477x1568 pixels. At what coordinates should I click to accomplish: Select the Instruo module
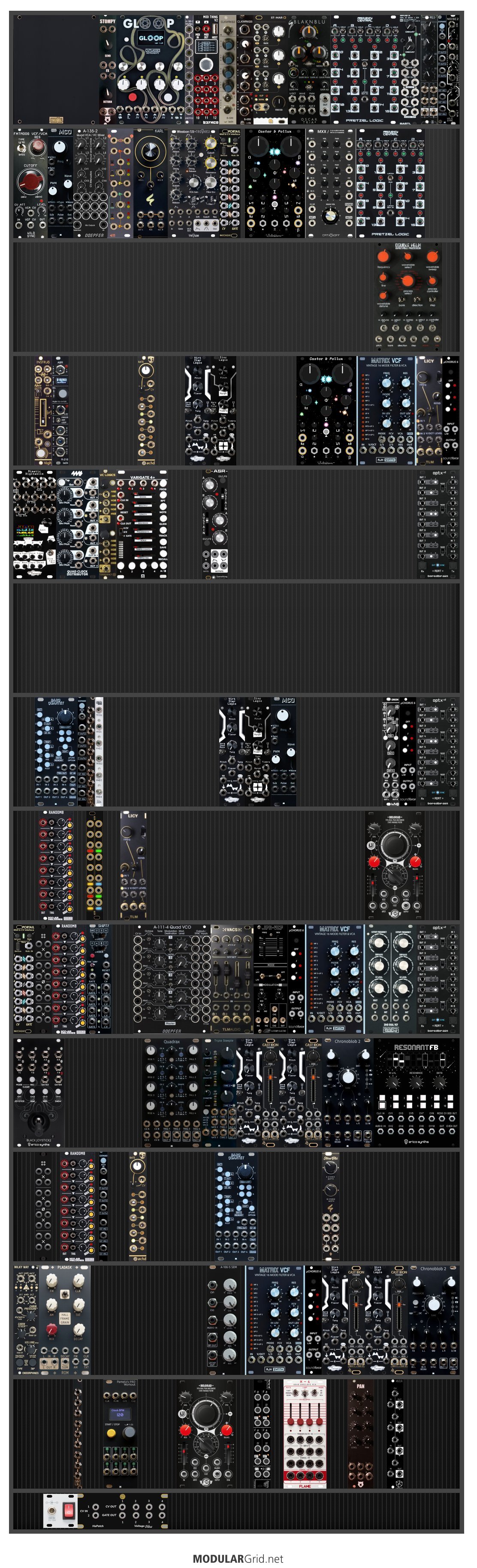43,411
